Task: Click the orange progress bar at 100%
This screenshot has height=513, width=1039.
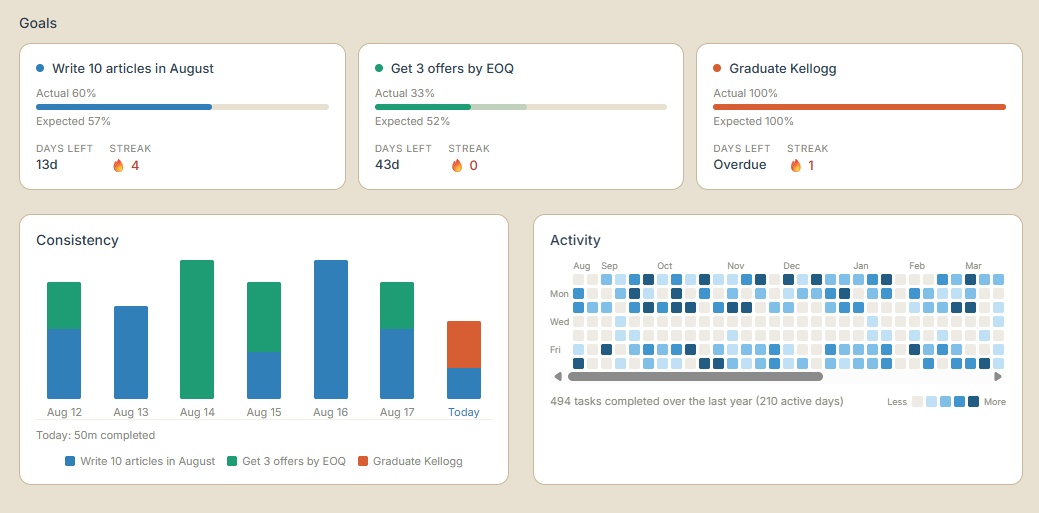Action: 859,107
